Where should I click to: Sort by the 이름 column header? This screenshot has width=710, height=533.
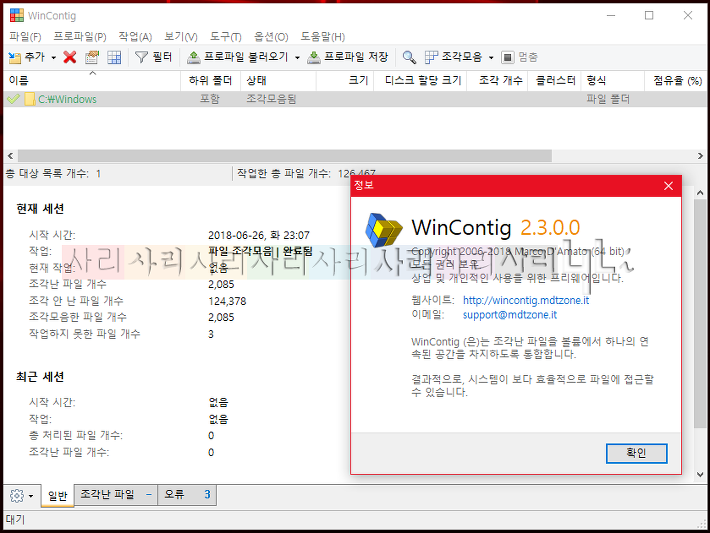click(92, 81)
